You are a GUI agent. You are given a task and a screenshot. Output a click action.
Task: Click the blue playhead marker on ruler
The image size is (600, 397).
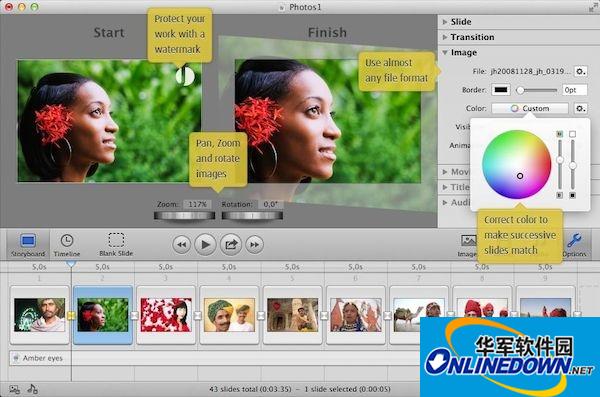71,264
